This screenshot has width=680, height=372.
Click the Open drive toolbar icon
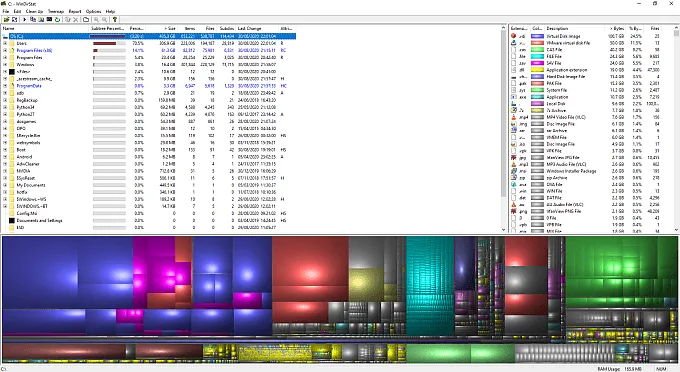coord(6,20)
